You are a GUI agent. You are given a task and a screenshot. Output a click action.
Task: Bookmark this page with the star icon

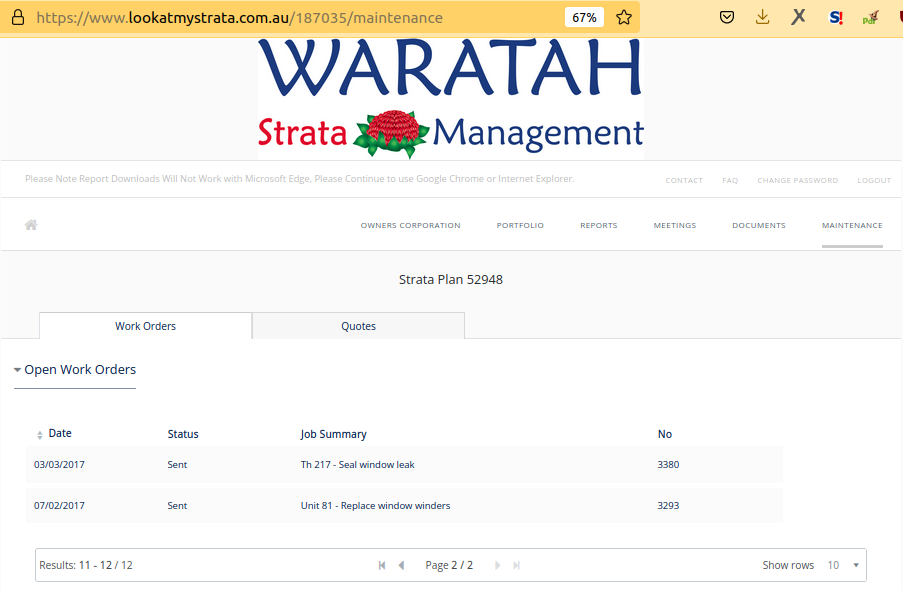(x=624, y=17)
